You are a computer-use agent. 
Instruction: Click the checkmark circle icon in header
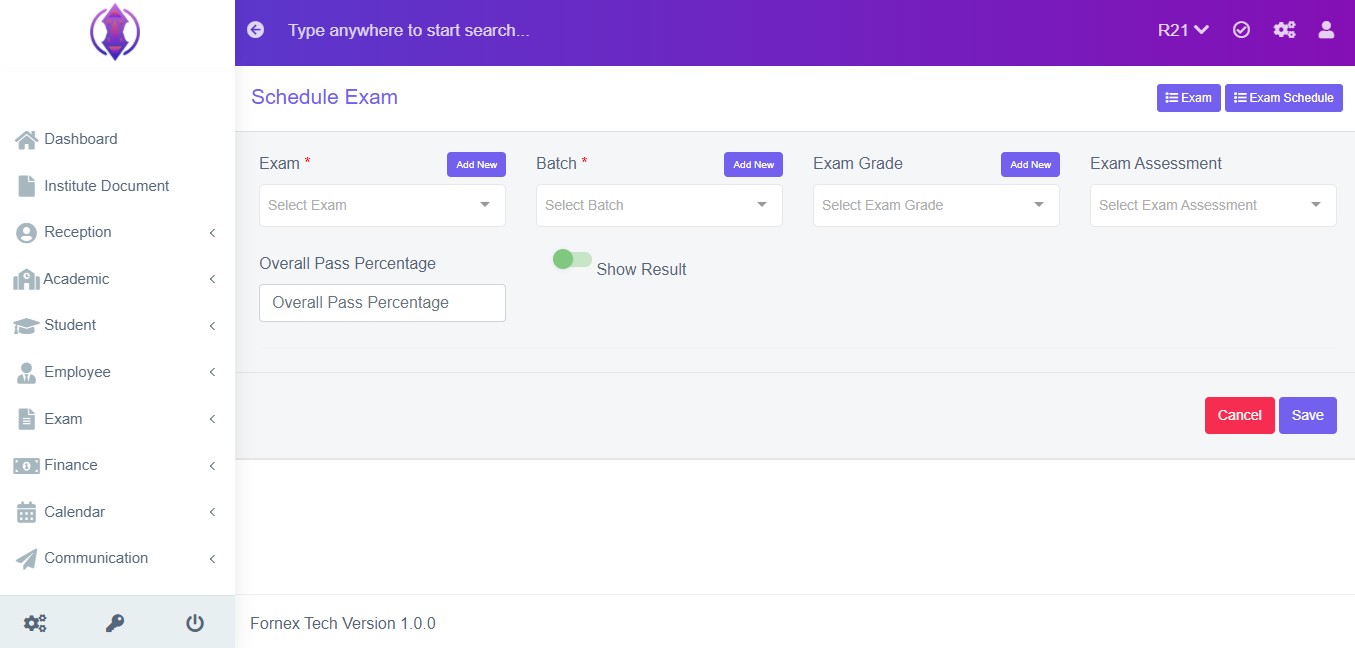coord(1241,30)
